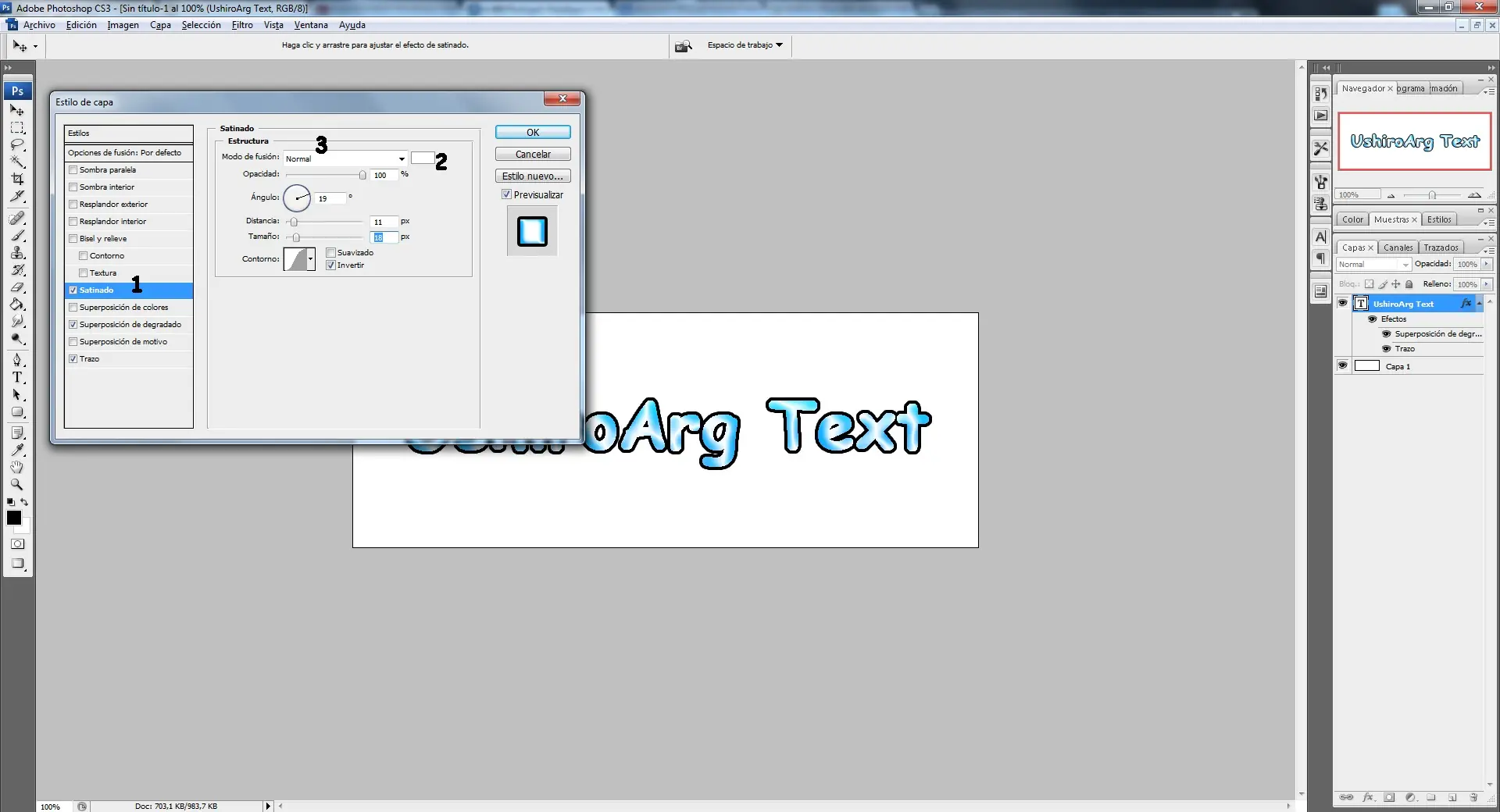Screen dimensions: 1500x812
Task: Open the layer Opacidad slider arrow
Action: [x=1486, y=264]
